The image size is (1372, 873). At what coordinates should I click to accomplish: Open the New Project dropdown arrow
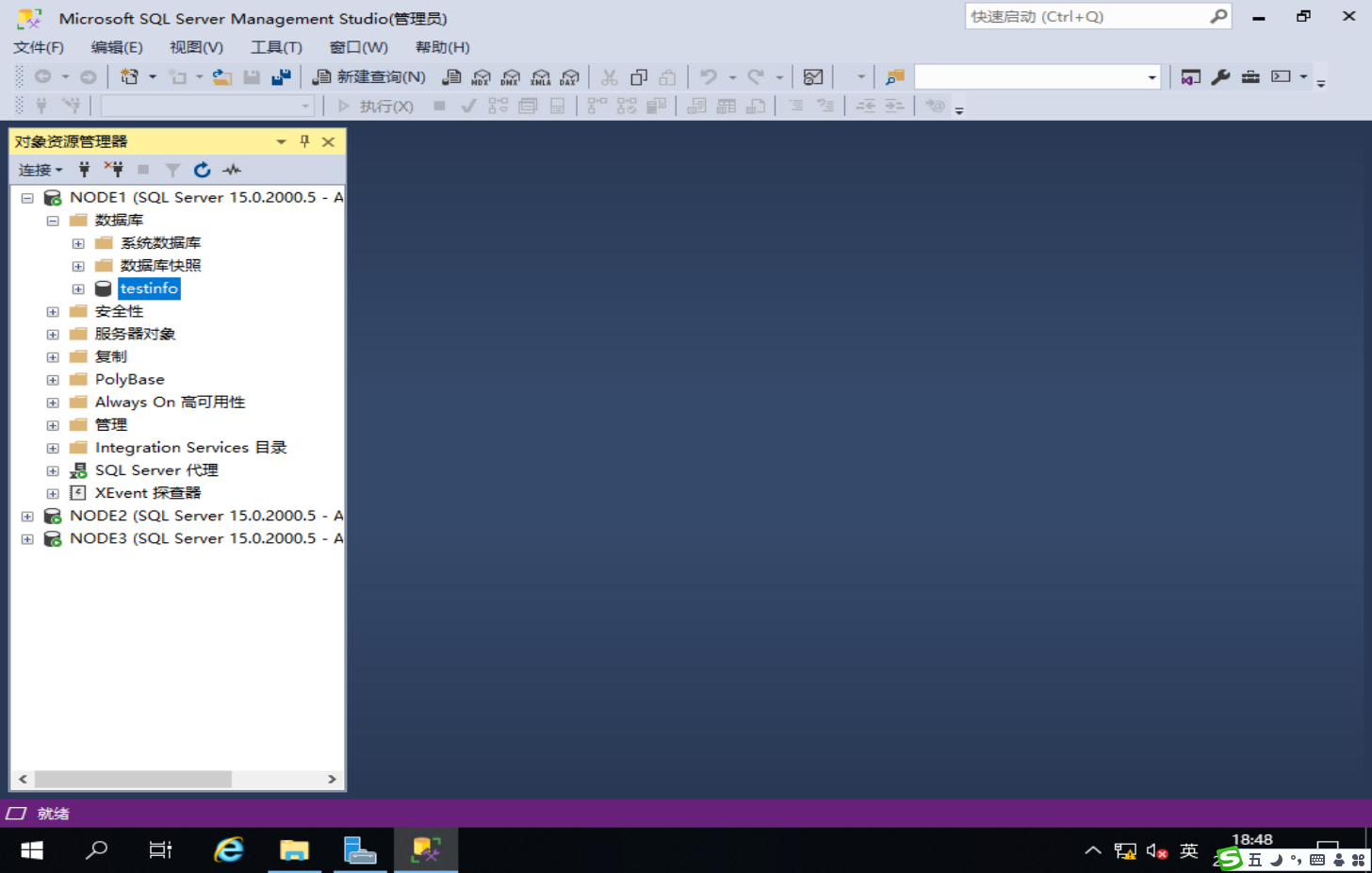[153, 77]
